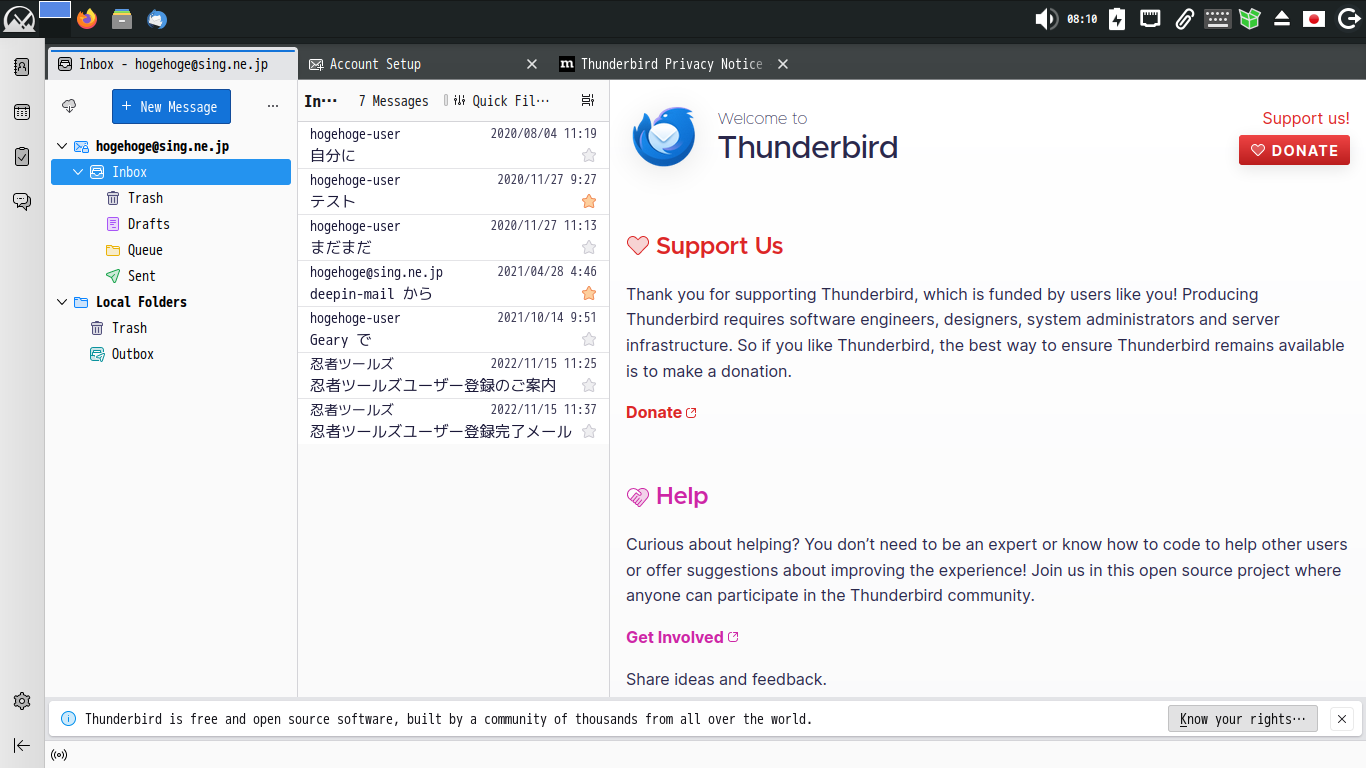Click the green package updater icon
This screenshot has width=1366, height=768.
pyautogui.click(x=1249, y=18)
